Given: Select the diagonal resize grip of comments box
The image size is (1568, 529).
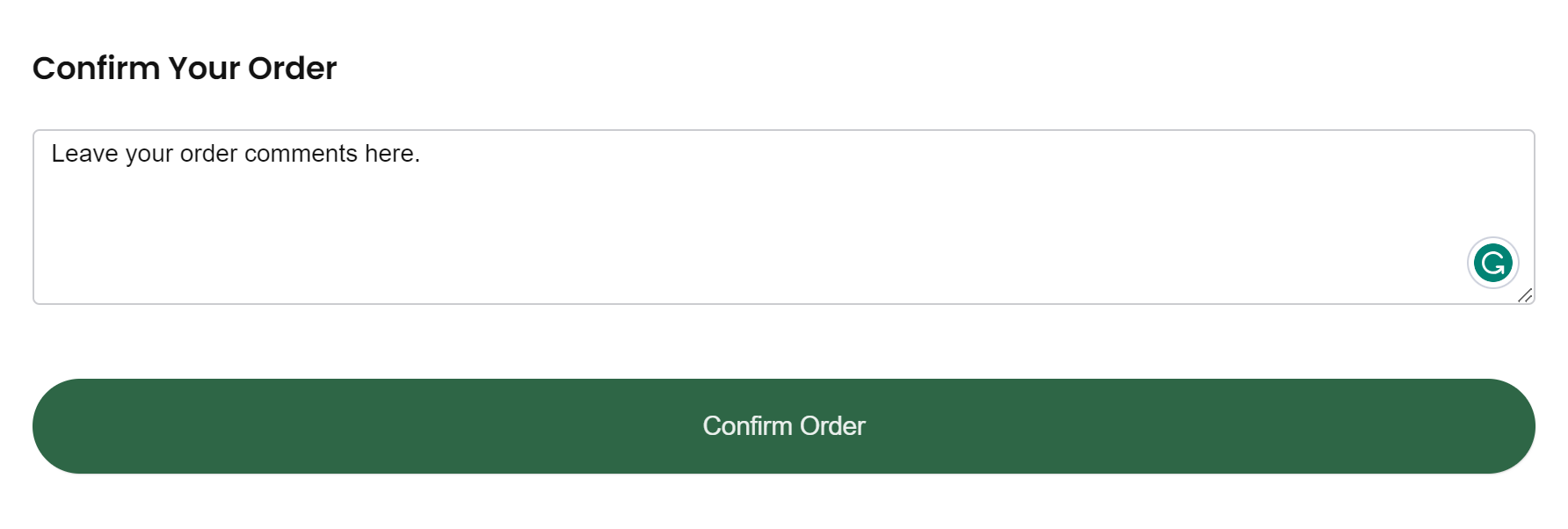Looking at the screenshot, I should (x=1525, y=295).
